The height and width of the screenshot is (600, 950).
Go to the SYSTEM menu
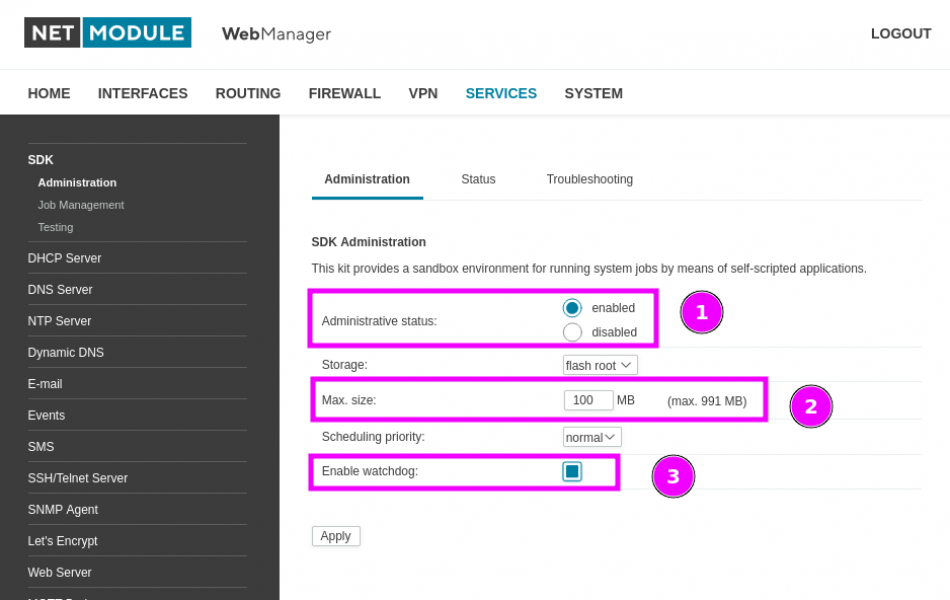point(593,93)
